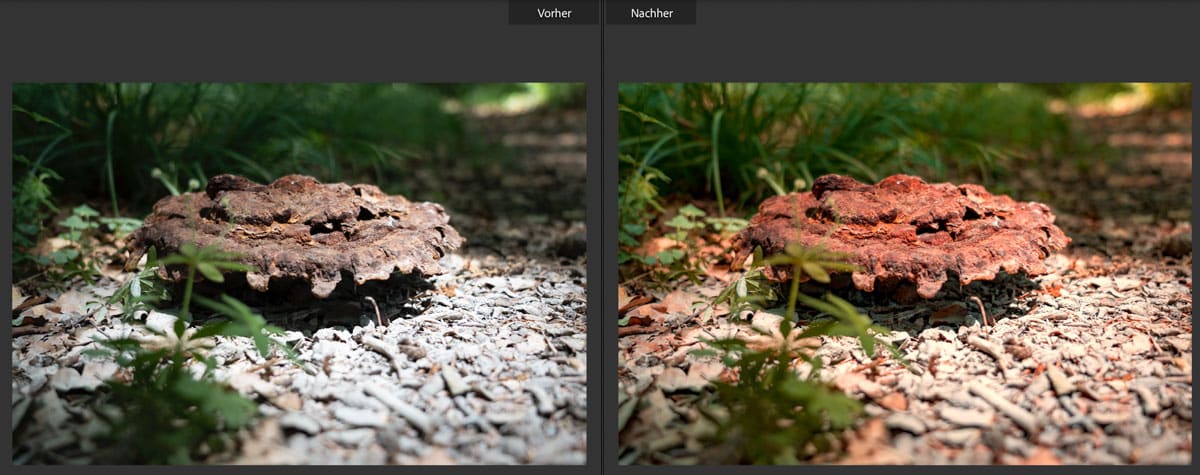The height and width of the screenshot is (475, 1200).
Task: Select the Nachher photo preview
Action: coord(905,273)
